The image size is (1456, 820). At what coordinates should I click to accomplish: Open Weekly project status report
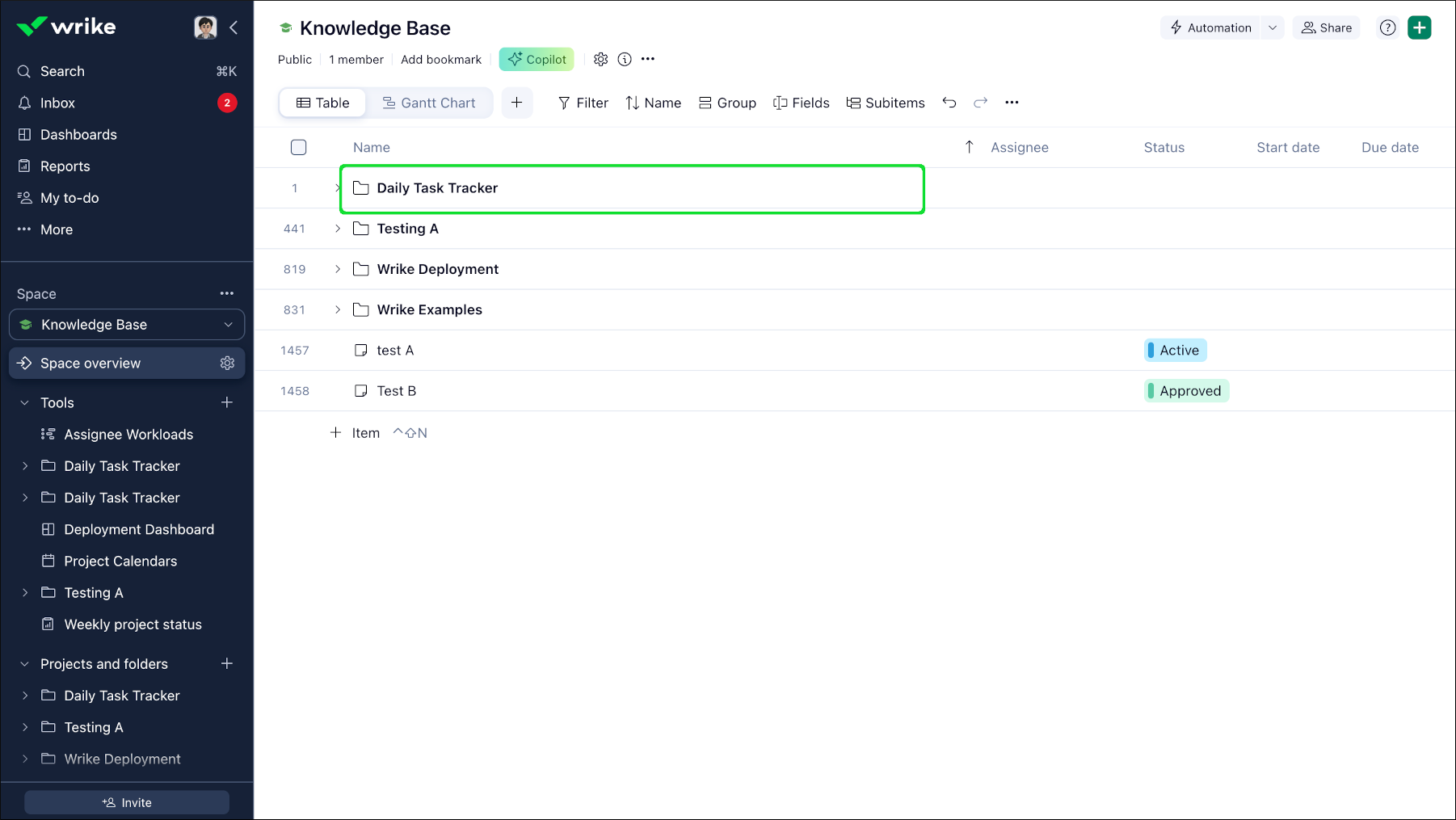tap(133, 624)
